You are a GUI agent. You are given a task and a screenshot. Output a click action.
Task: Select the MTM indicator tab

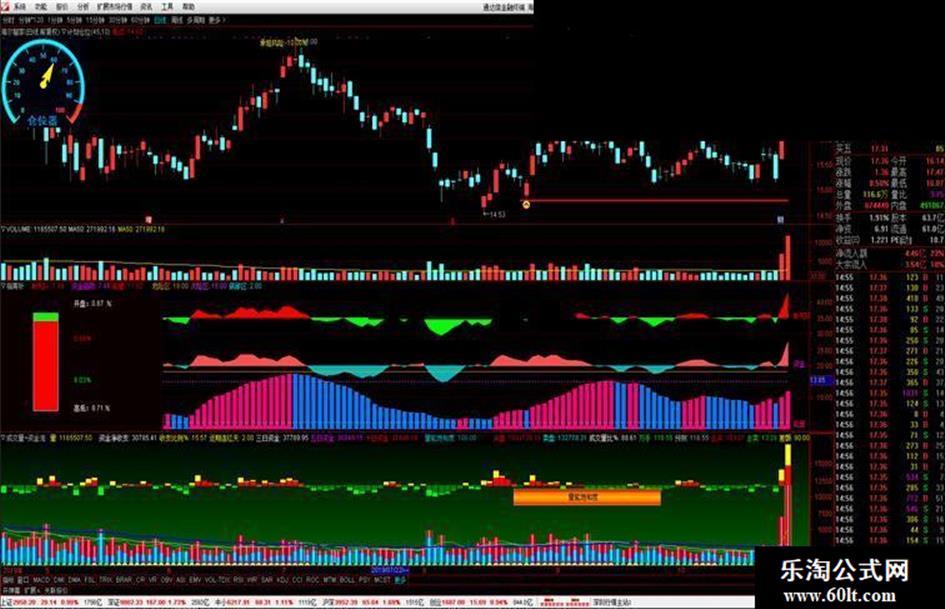tap(330, 580)
